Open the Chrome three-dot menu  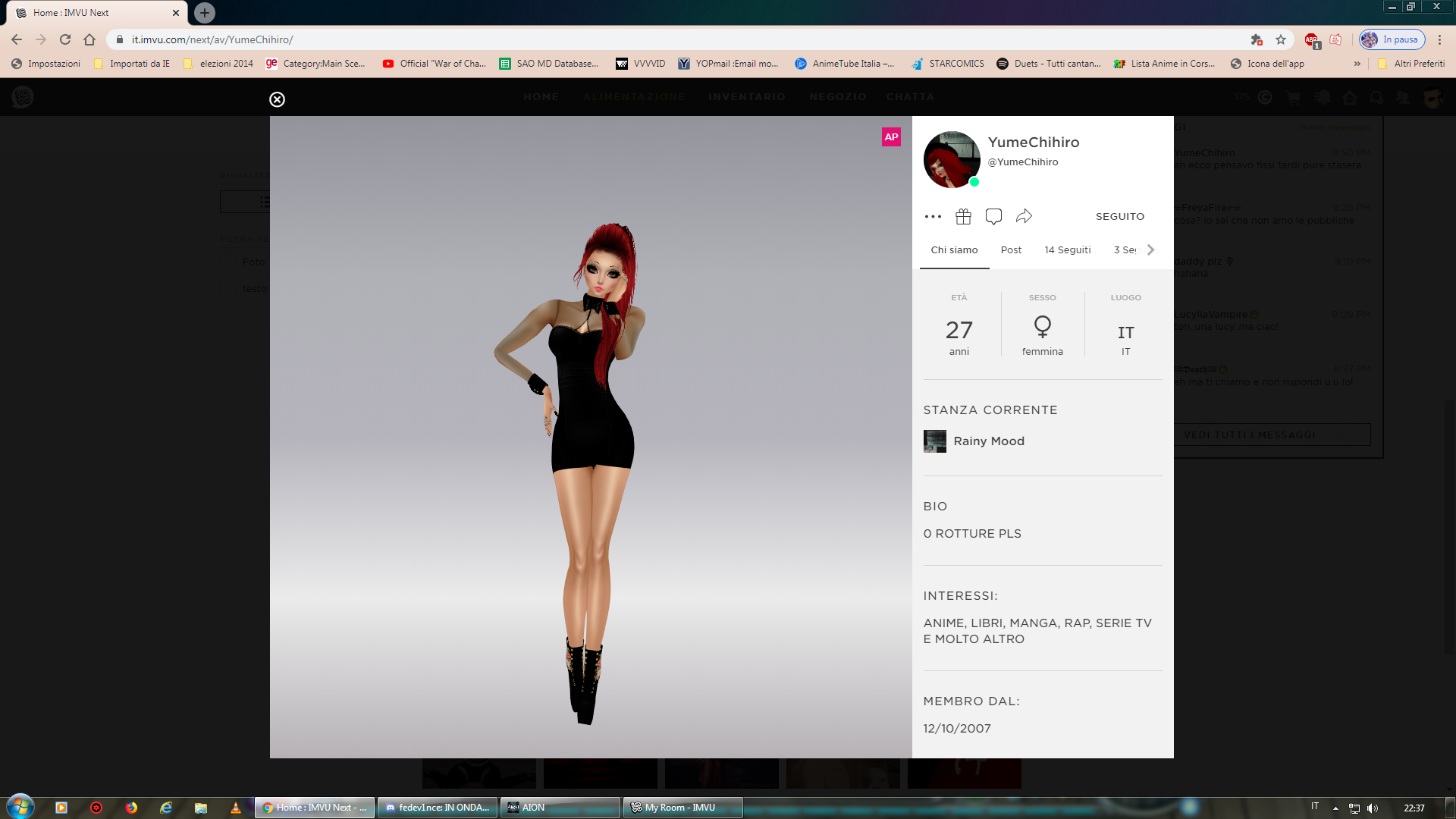1439,39
